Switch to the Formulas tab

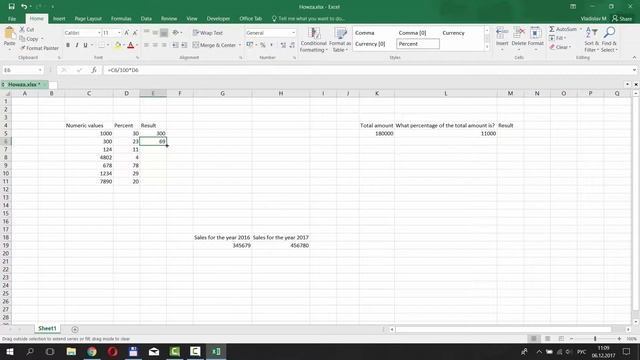[x=121, y=19]
